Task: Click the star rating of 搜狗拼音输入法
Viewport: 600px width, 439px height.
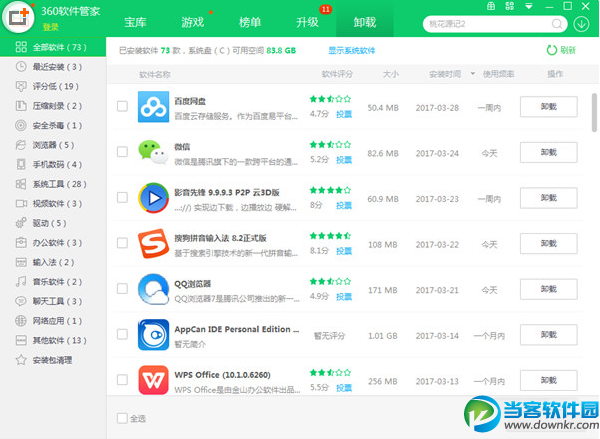Action: (x=330, y=236)
